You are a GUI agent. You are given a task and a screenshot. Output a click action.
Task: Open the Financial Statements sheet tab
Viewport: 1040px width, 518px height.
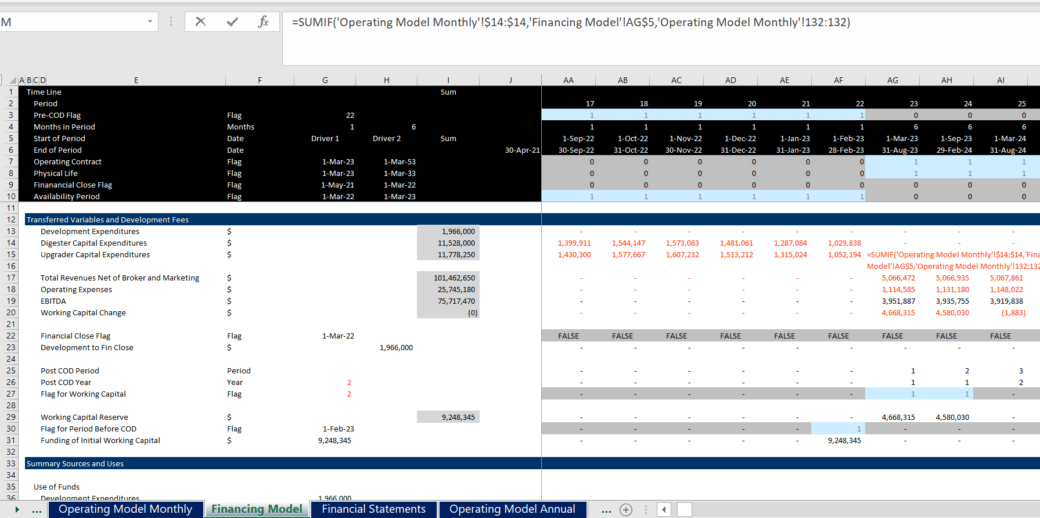point(373,509)
